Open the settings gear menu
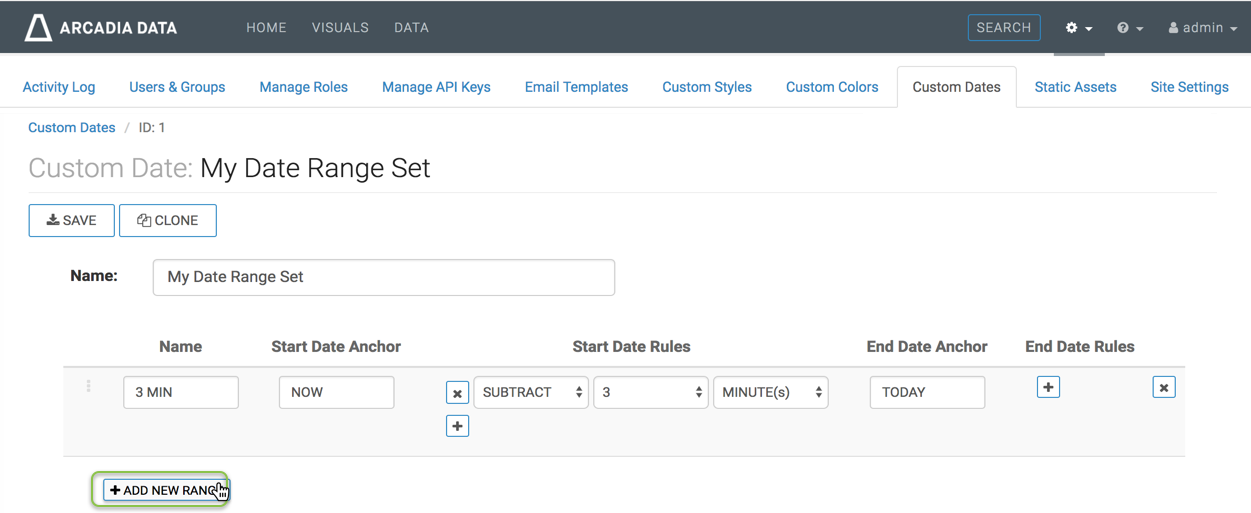 coord(1078,28)
